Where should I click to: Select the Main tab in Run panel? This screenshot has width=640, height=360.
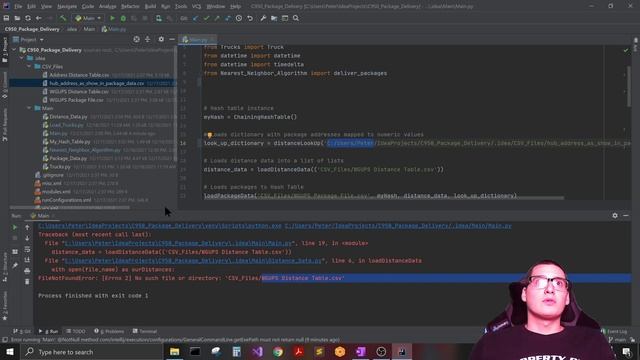tap(43, 216)
